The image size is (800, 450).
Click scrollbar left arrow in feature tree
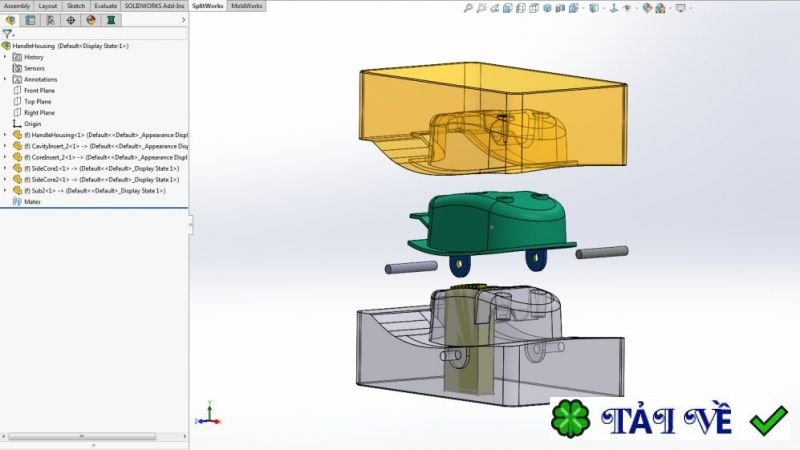click(4, 437)
